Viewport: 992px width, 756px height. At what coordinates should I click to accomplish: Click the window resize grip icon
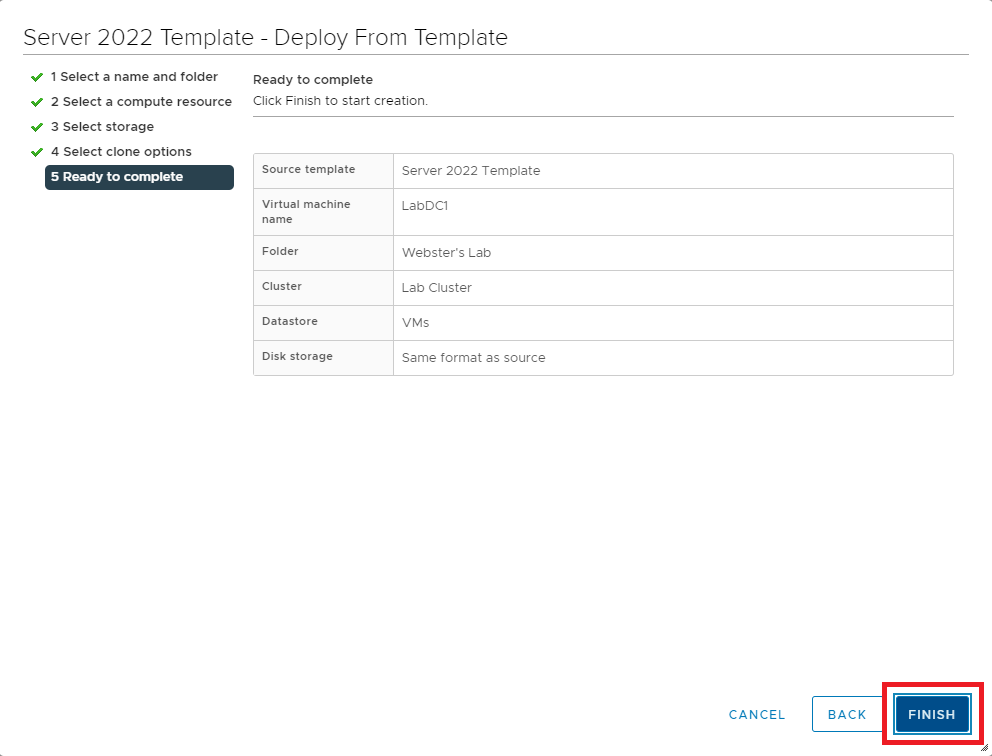click(984, 747)
